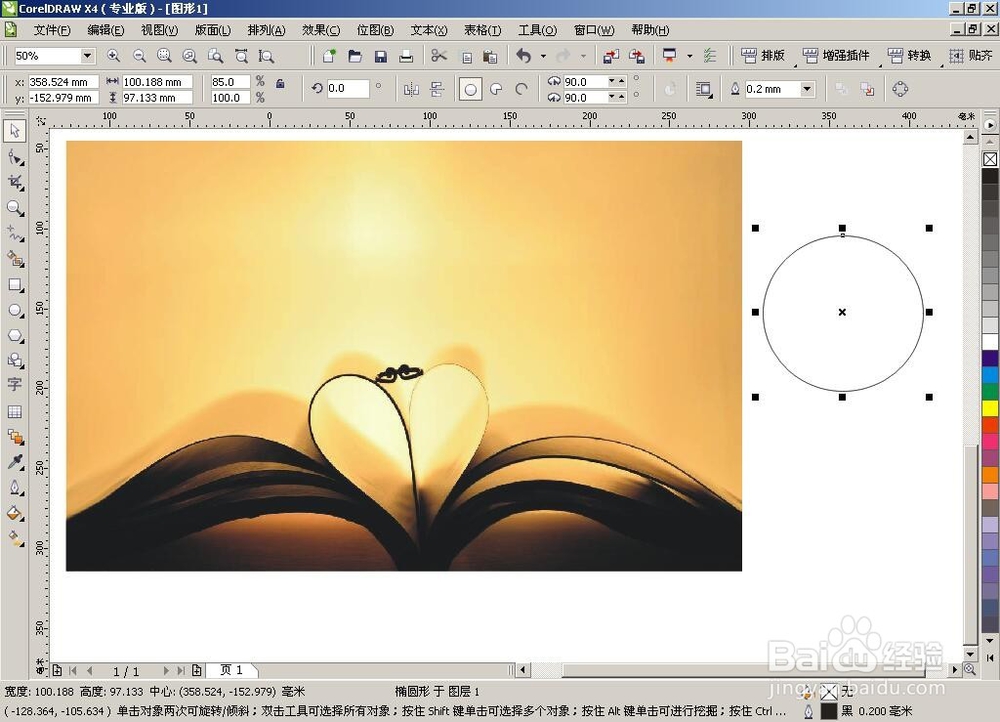
Task: Toggle the lock ratio padlock
Action: (x=279, y=83)
